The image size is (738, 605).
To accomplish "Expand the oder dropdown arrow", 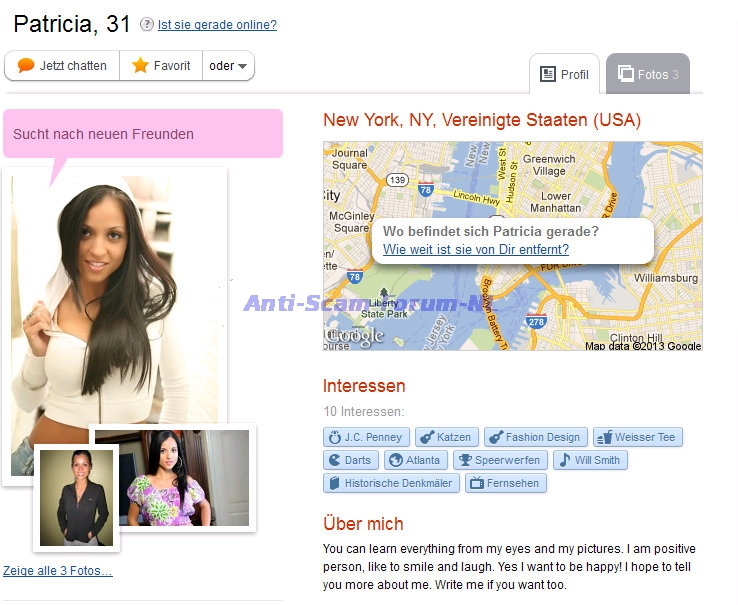I will pos(242,66).
